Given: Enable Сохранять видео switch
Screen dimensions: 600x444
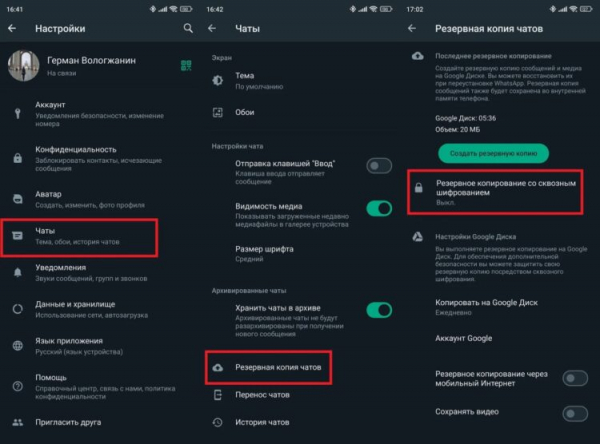Looking at the screenshot, I should coord(575,413).
